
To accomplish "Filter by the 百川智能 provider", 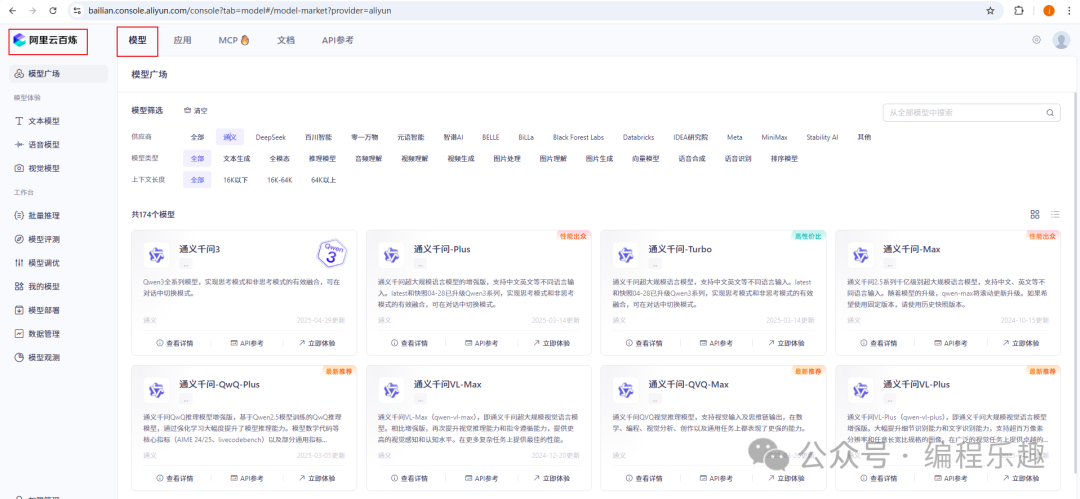I will 318,137.
